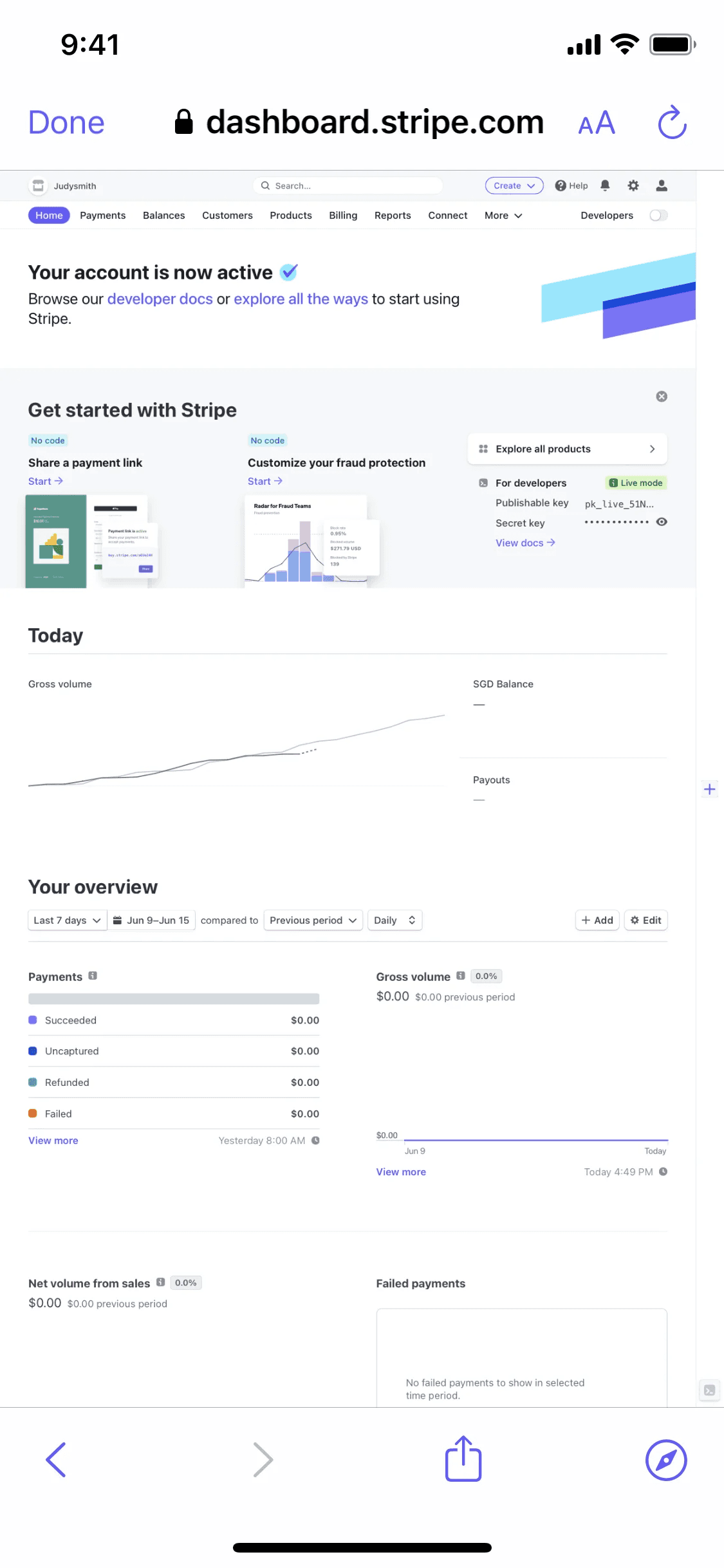This screenshot has width=724, height=1568.
Task: Change the Daily interval selector
Action: (x=394, y=920)
